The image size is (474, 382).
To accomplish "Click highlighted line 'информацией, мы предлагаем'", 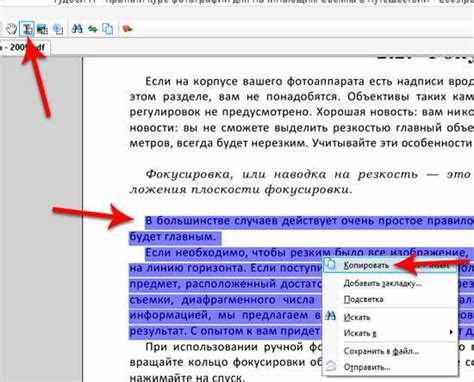I will tap(226, 315).
